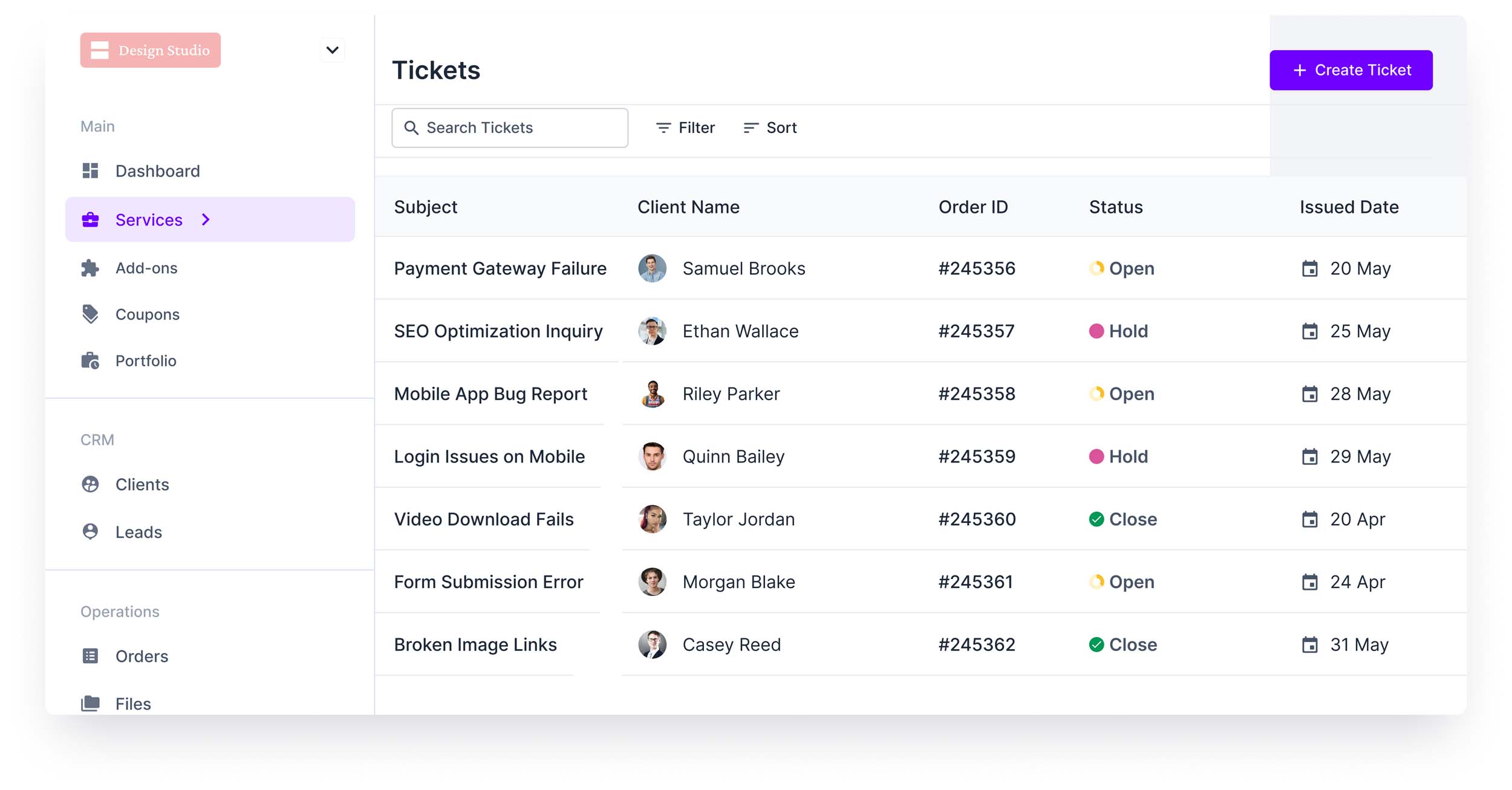Click the magnifier icon in search box
This screenshot has width=1512, height=790.
[411, 128]
